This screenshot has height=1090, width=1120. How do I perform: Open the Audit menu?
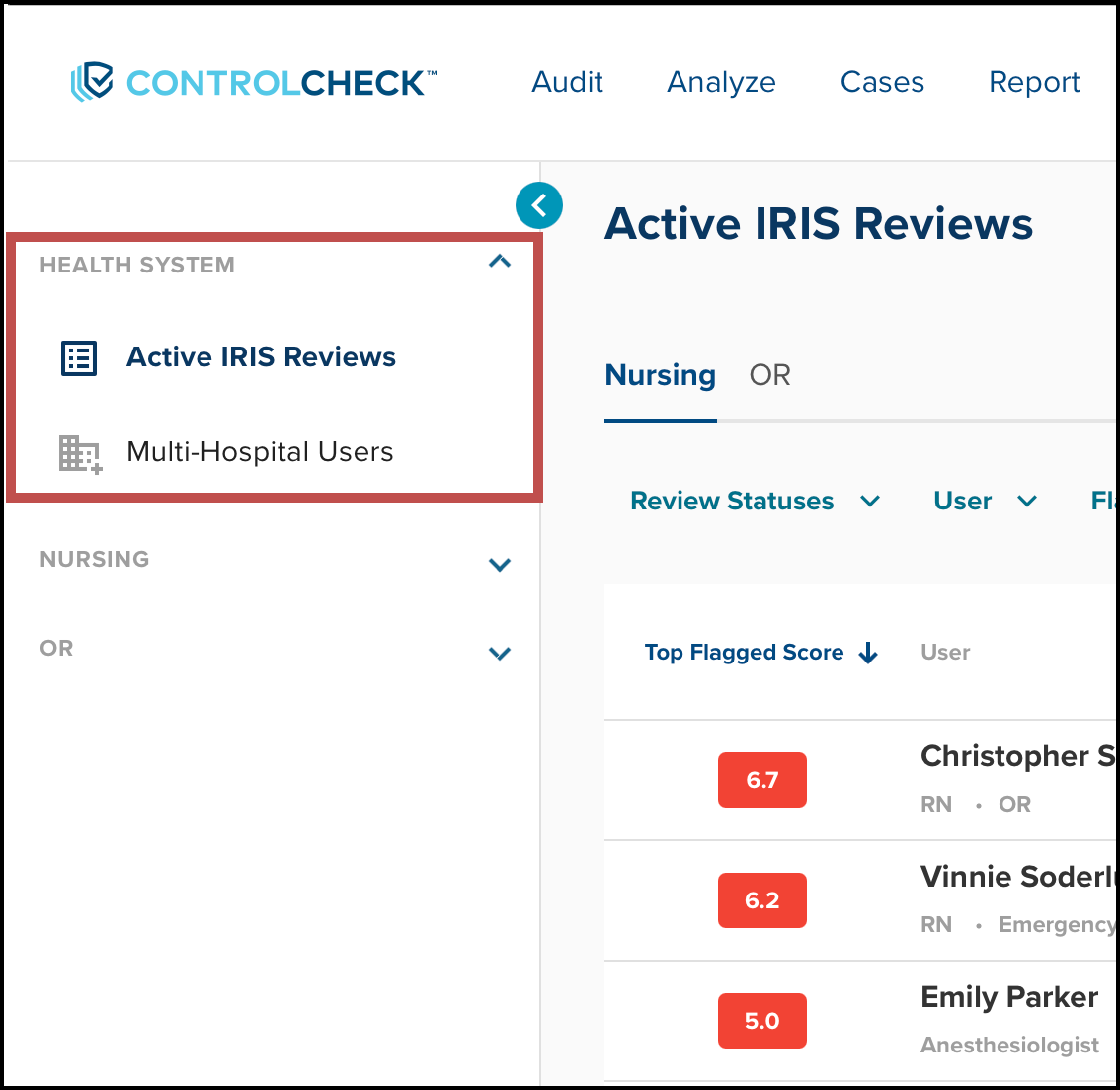click(567, 82)
